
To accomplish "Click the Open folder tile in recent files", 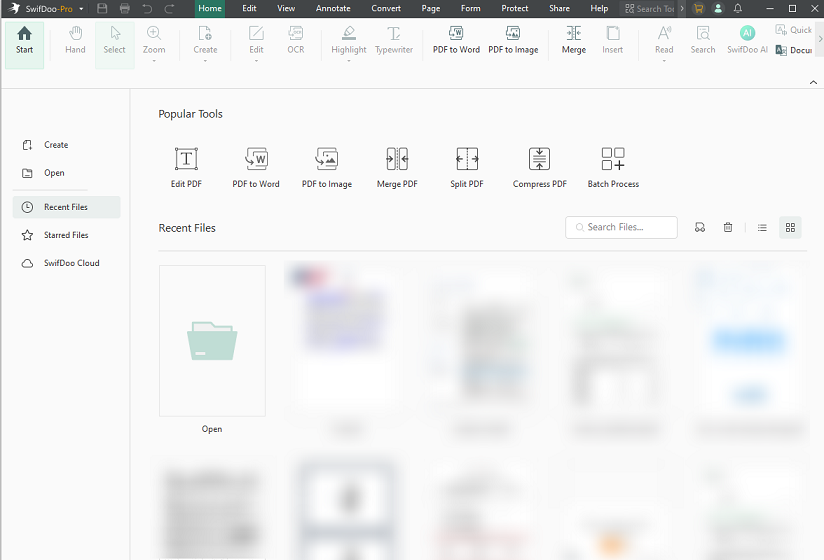I will point(212,340).
